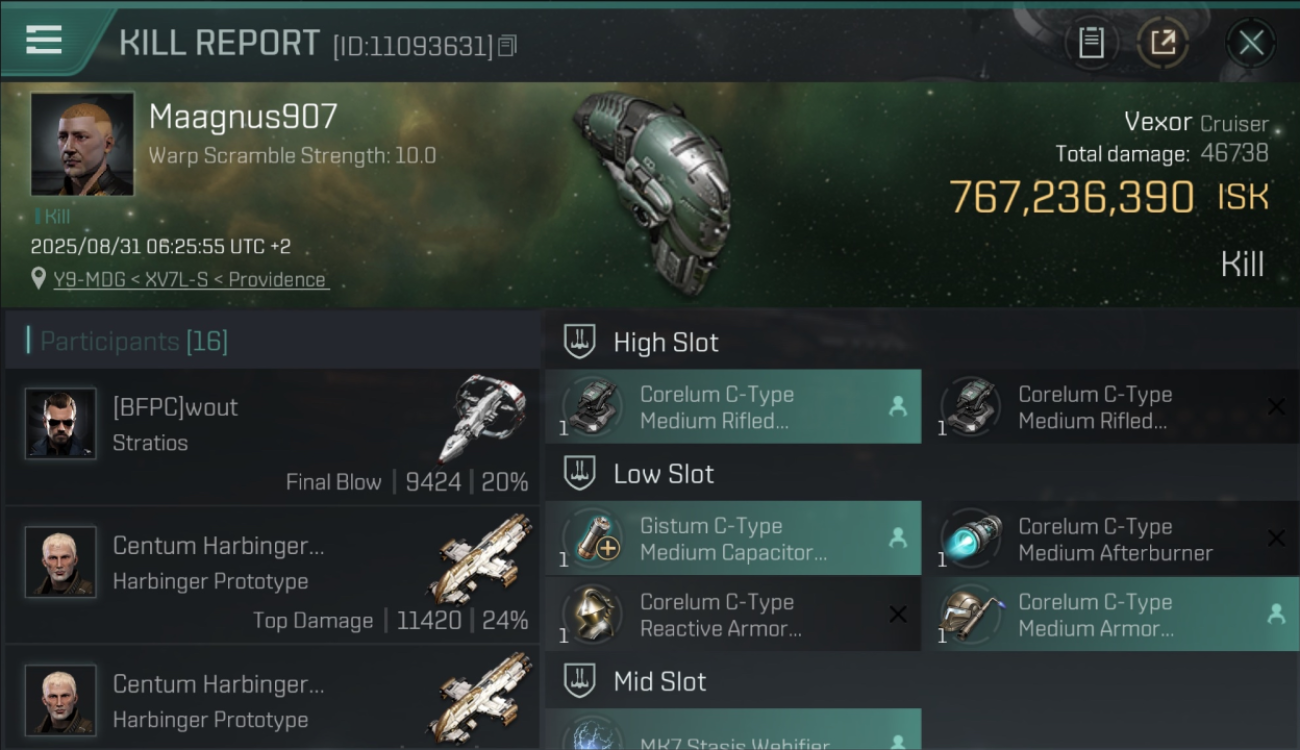The width and height of the screenshot is (1300, 750).
Task: Select first Centum Harbinger participant
Action: (x=272, y=574)
